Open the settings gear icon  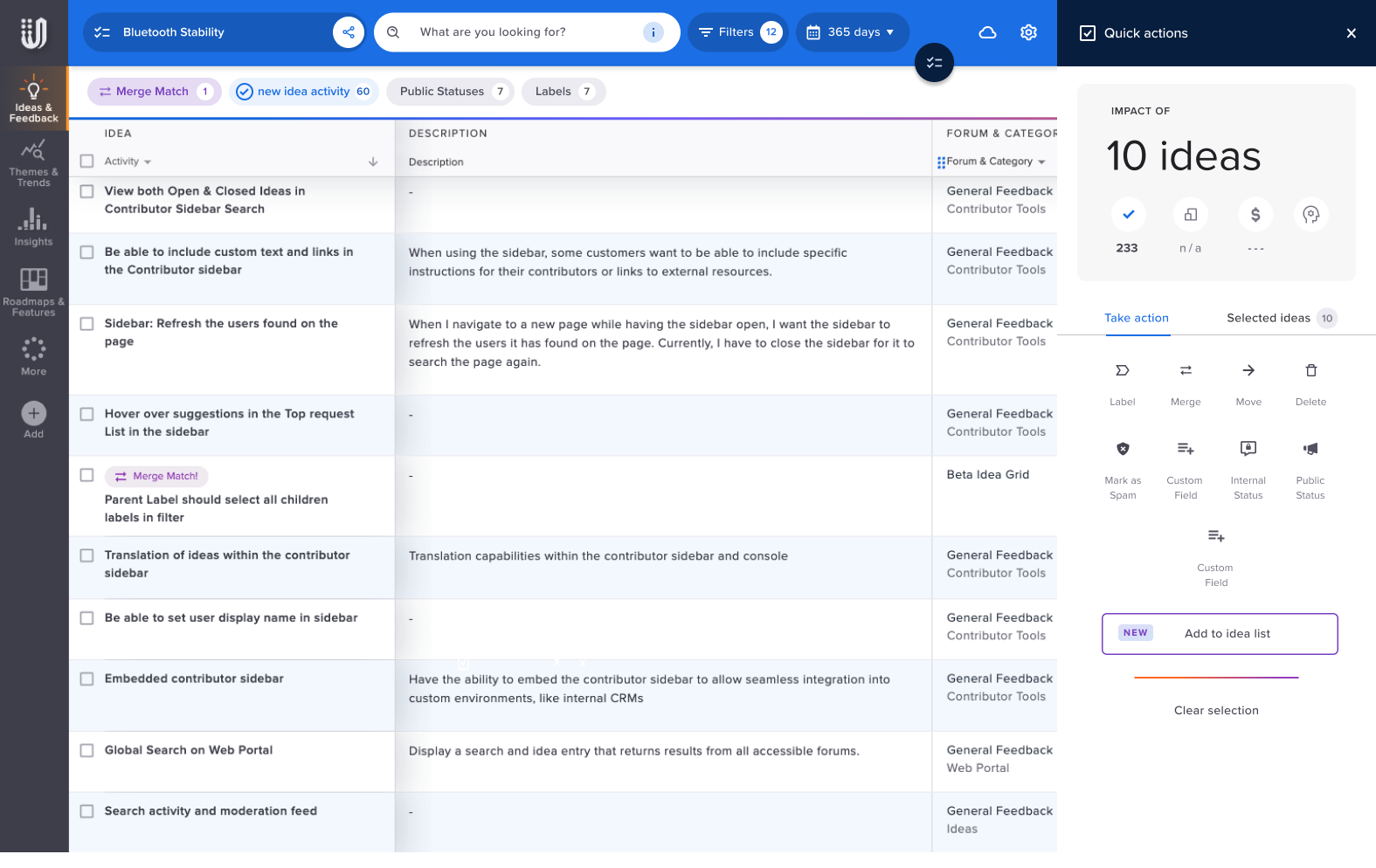point(1028,32)
